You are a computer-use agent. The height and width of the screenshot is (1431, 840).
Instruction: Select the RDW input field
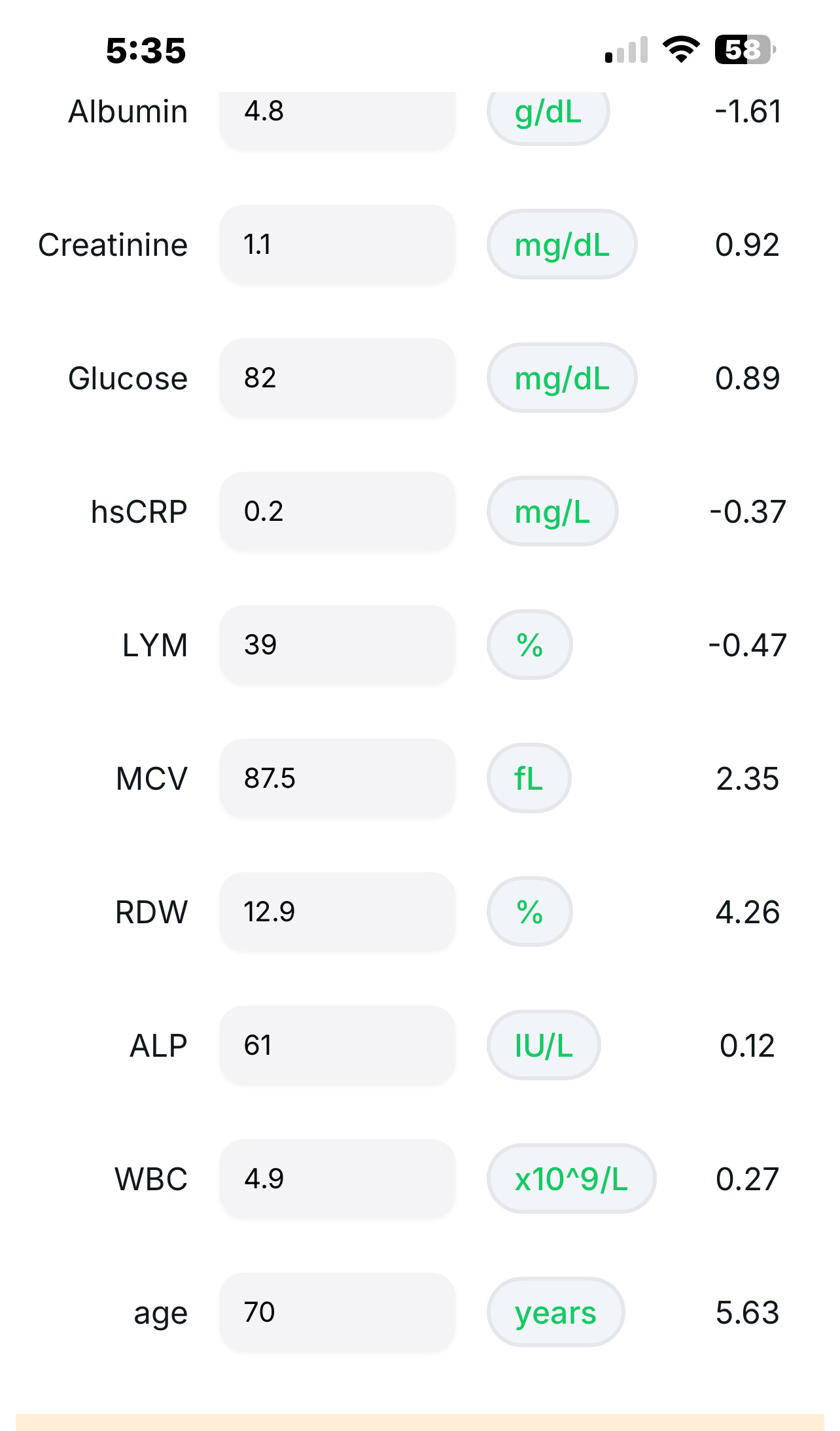337,912
